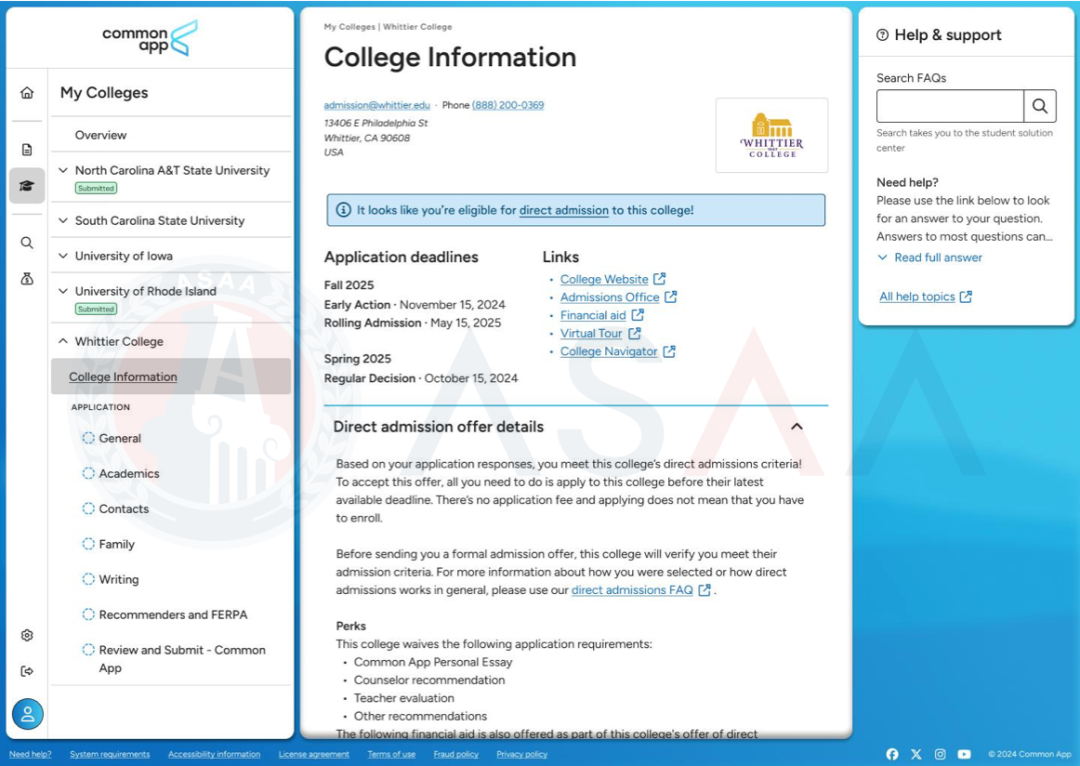Image resolution: width=1080 pixels, height=766 pixels.
Task: Open the Common App Facebook page icon
Action: pyautogui.click(x=892, y=754)
